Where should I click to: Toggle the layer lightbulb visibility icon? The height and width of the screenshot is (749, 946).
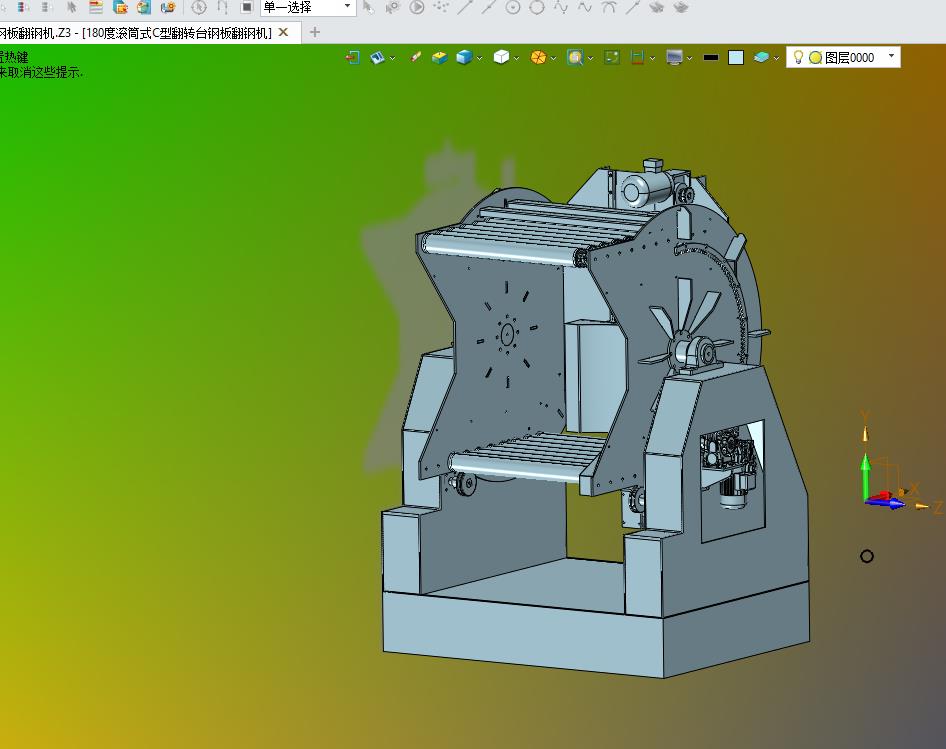798,57
